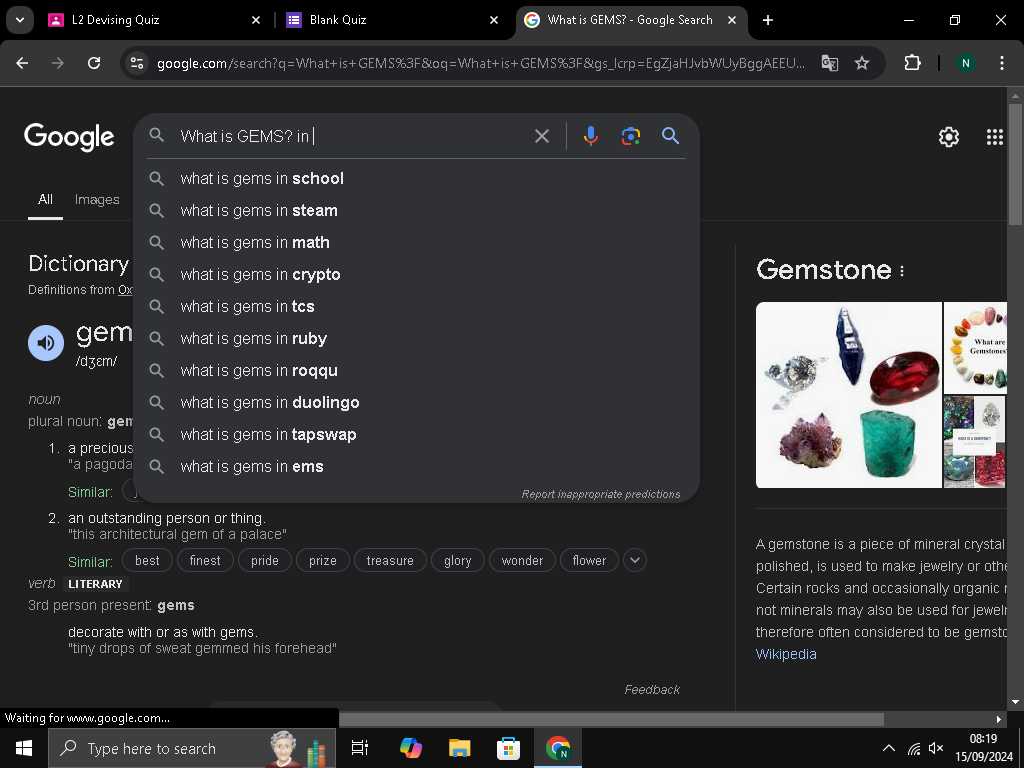
Task: Click the Windows taskbar search box
Action: [x=192, y=748]
